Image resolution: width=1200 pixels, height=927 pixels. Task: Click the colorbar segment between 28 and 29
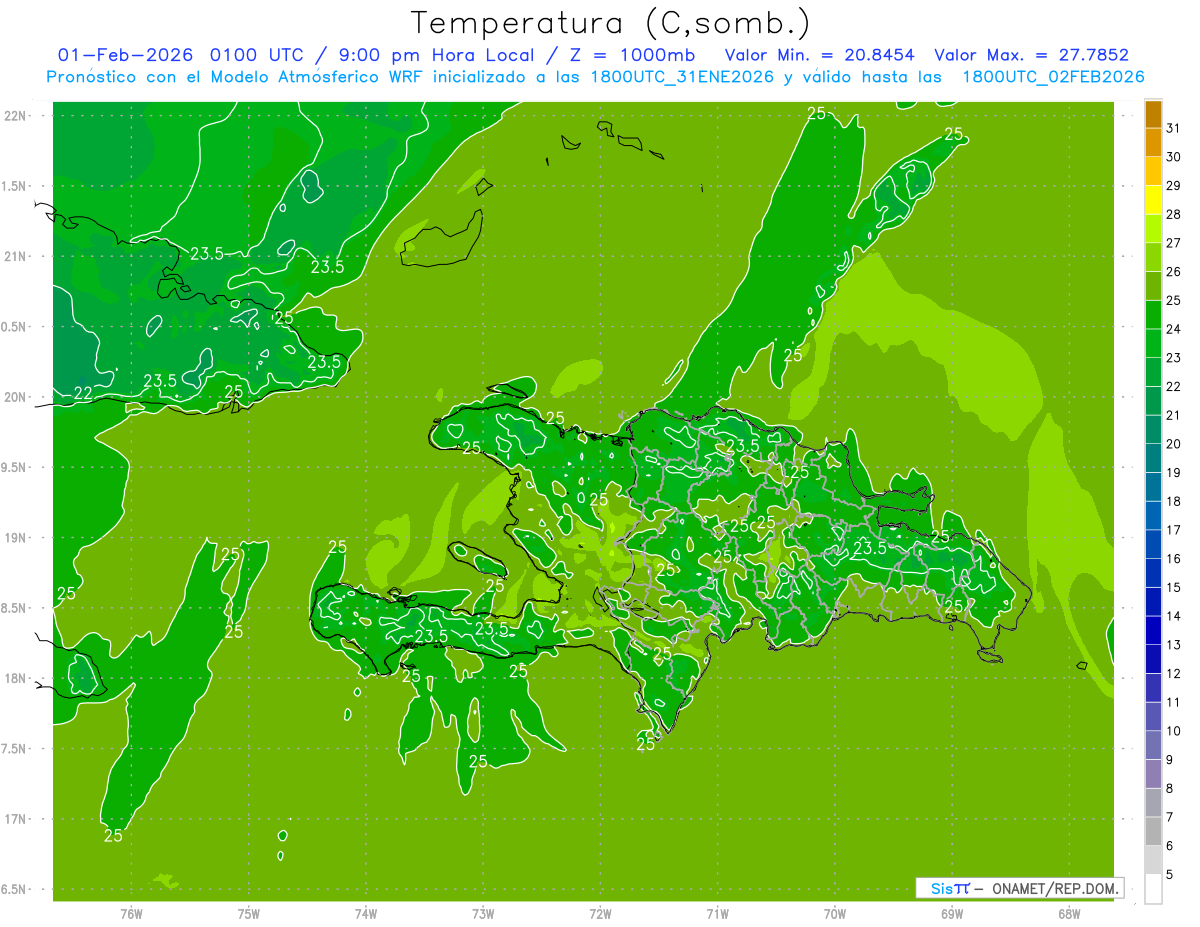click(x=1153, y=199)
